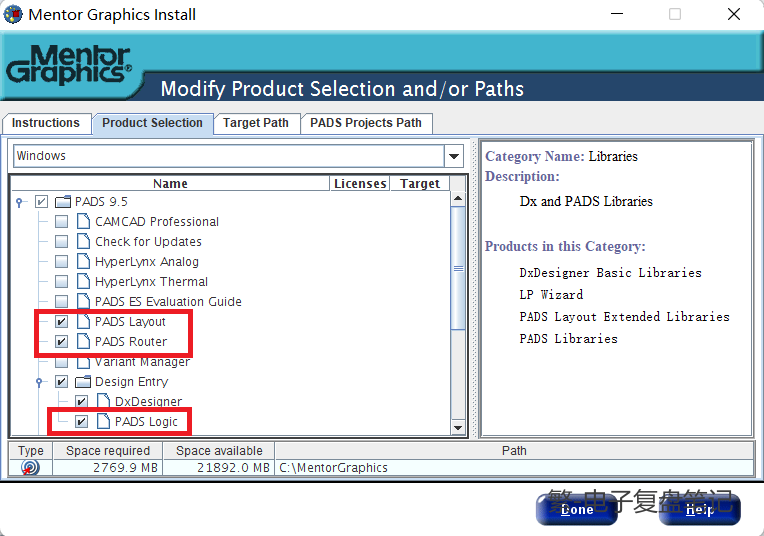The width and height of the screenshot is (764, 536).
Task: Click the Space required column header
Action: coord(108,451)
